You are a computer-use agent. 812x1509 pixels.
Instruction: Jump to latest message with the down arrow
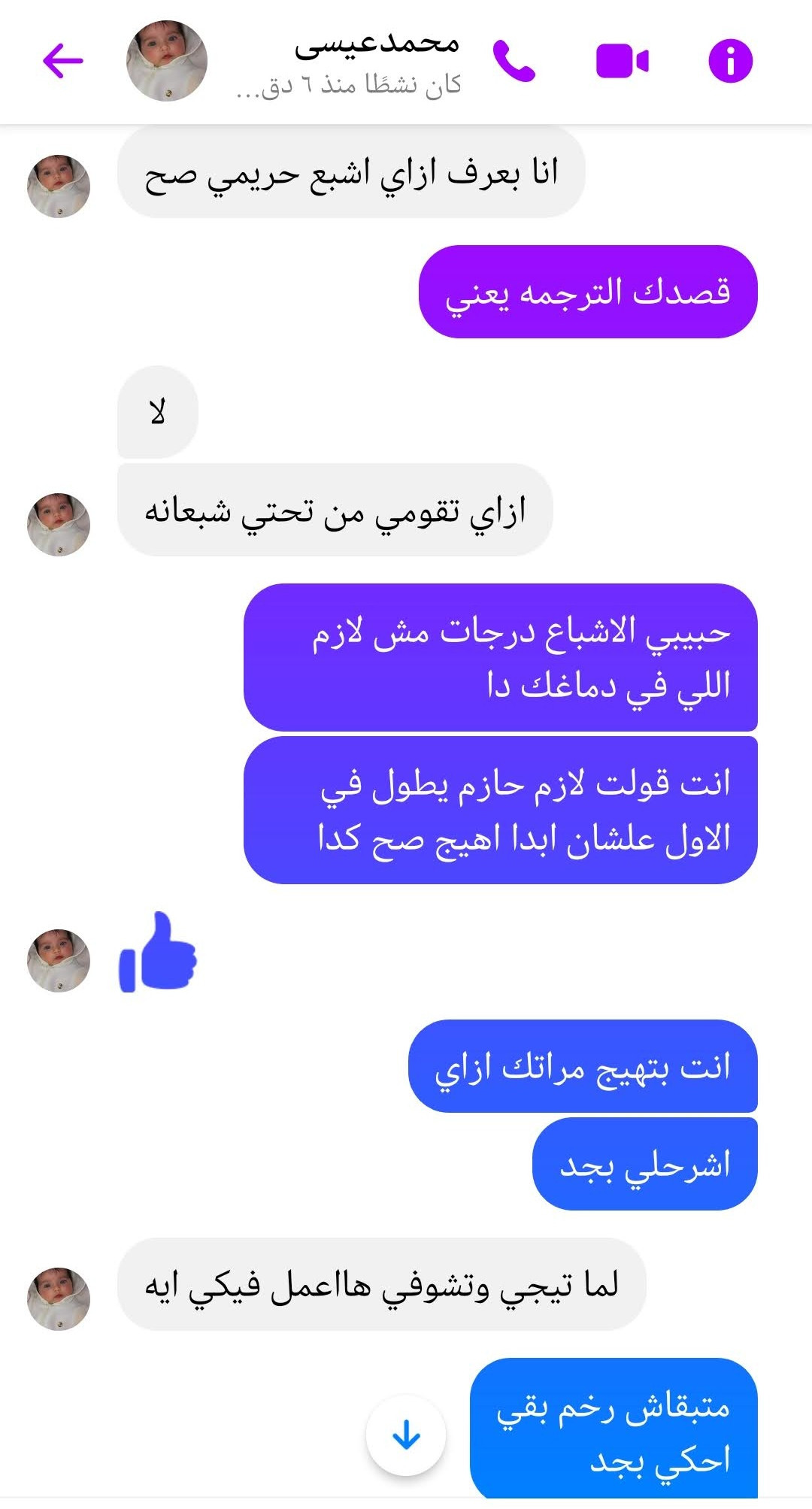click(406, 1435)
